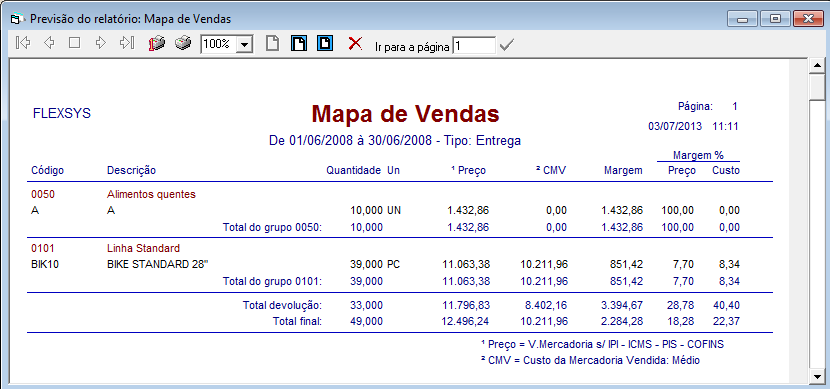The height and width of the screenshot is (389, 830).
Task: Click the 'Ir para a página' input field
Action: coord(474,46)
